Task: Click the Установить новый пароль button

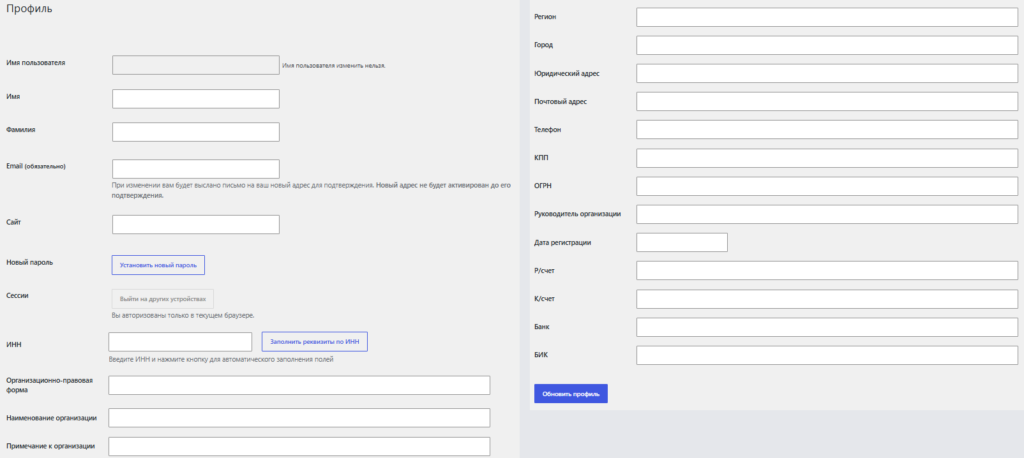Action: coord(158,265)
